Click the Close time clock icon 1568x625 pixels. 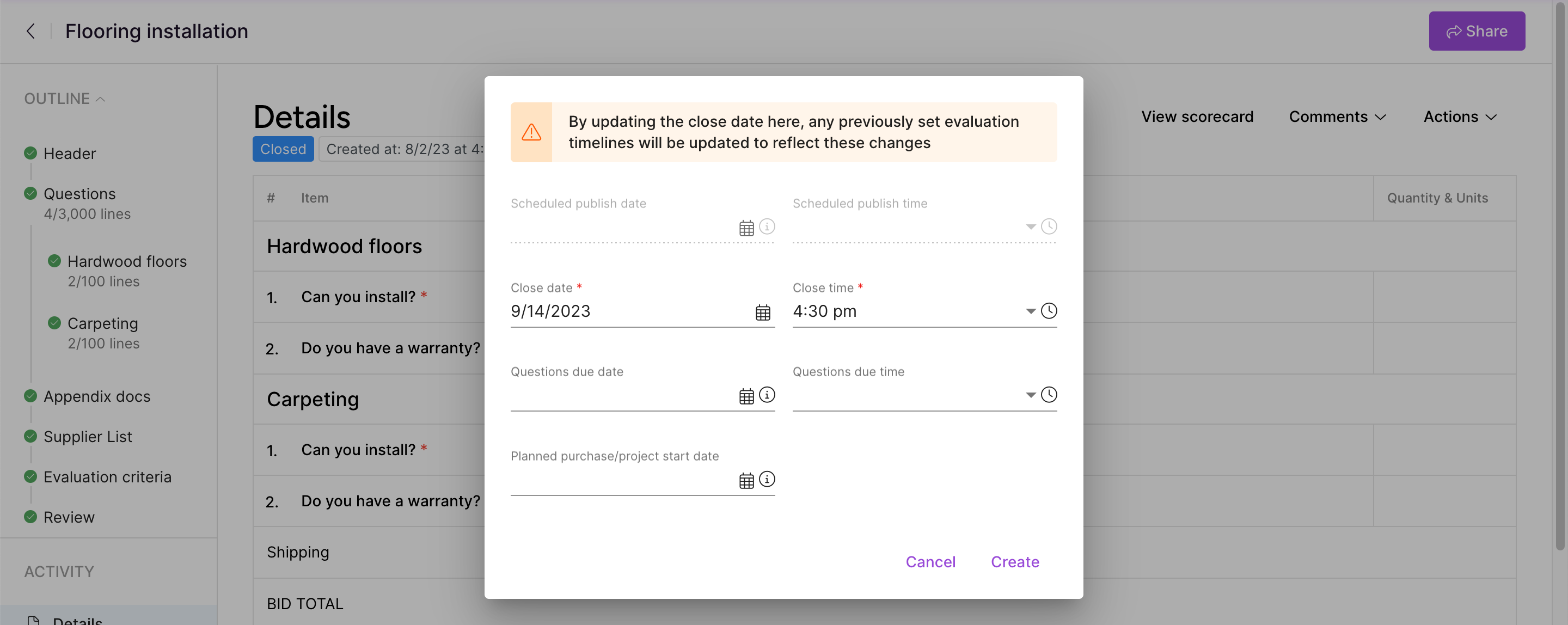coord(1049,311)
